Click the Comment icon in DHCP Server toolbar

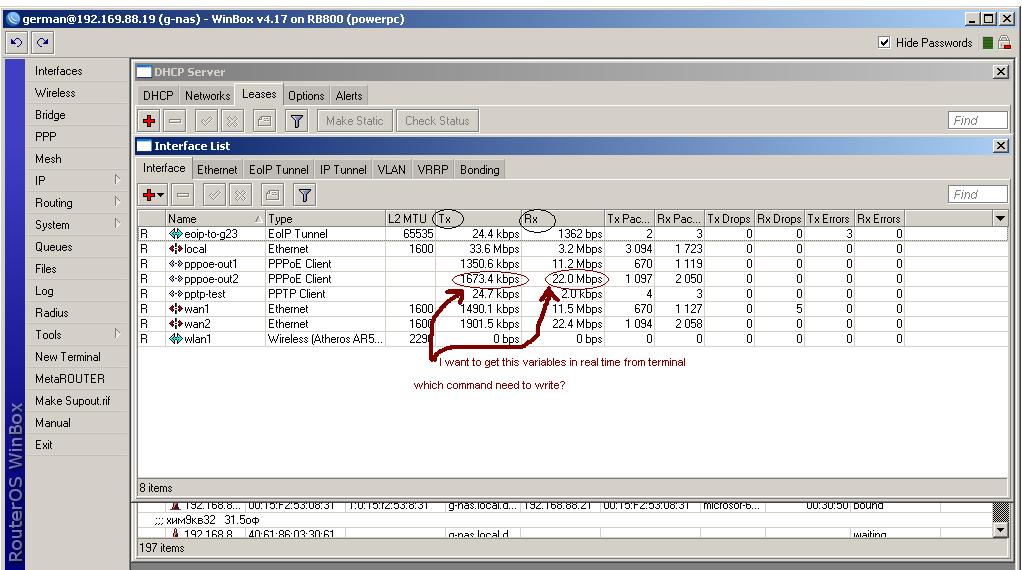tap(264, 121)
